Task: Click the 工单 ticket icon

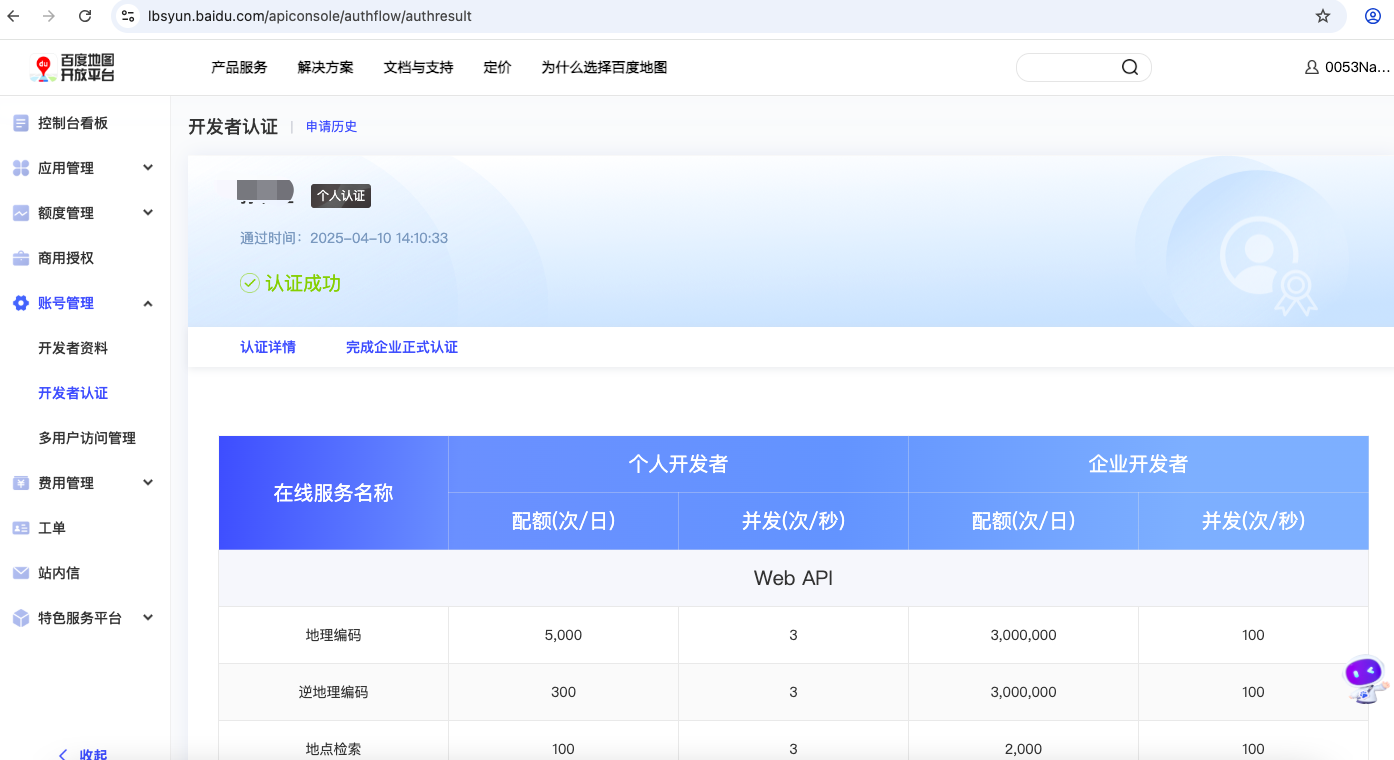Action: (20, 528)
